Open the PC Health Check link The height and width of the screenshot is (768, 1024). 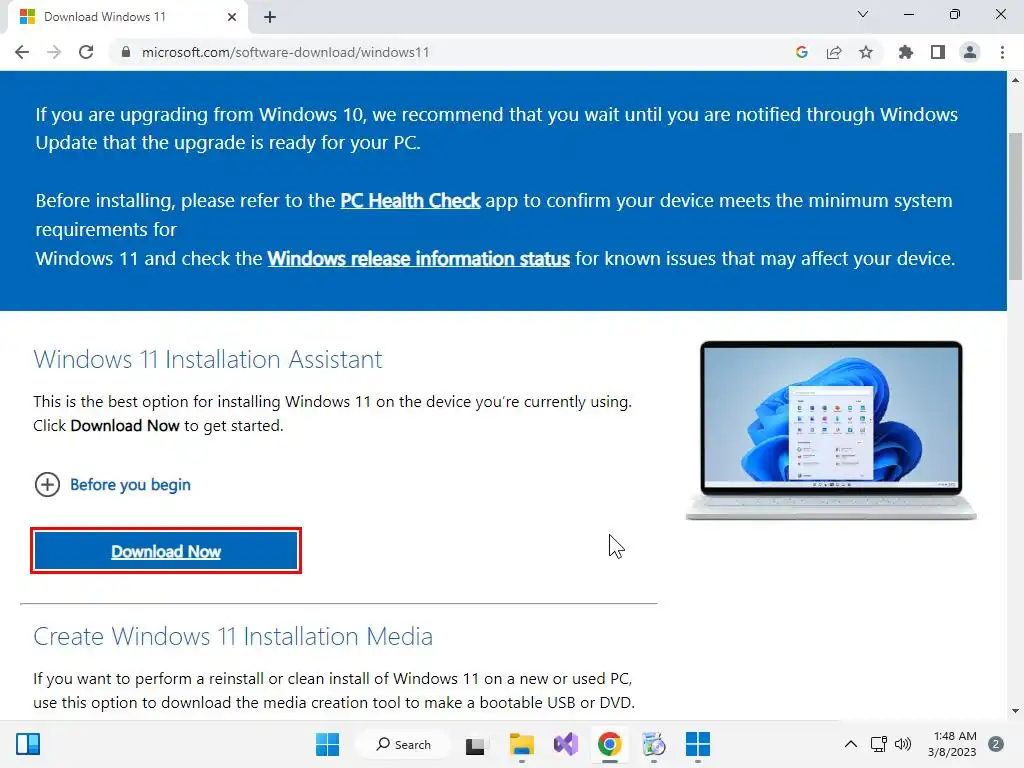pyautogui.click(x=410, y=200)
